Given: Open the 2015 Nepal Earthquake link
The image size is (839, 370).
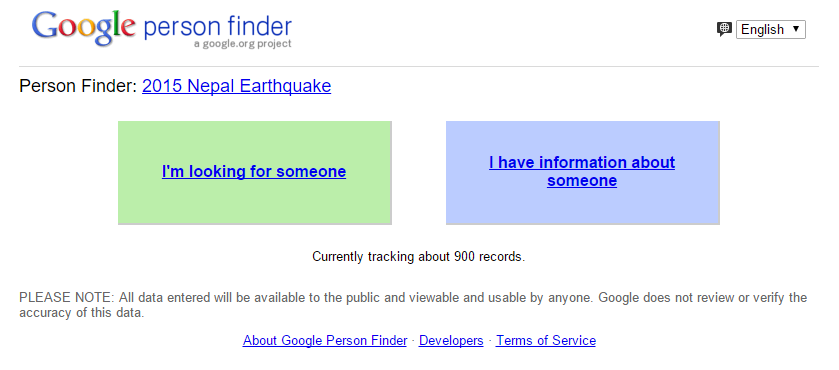Looking at the screenshot, I should 237,86.
